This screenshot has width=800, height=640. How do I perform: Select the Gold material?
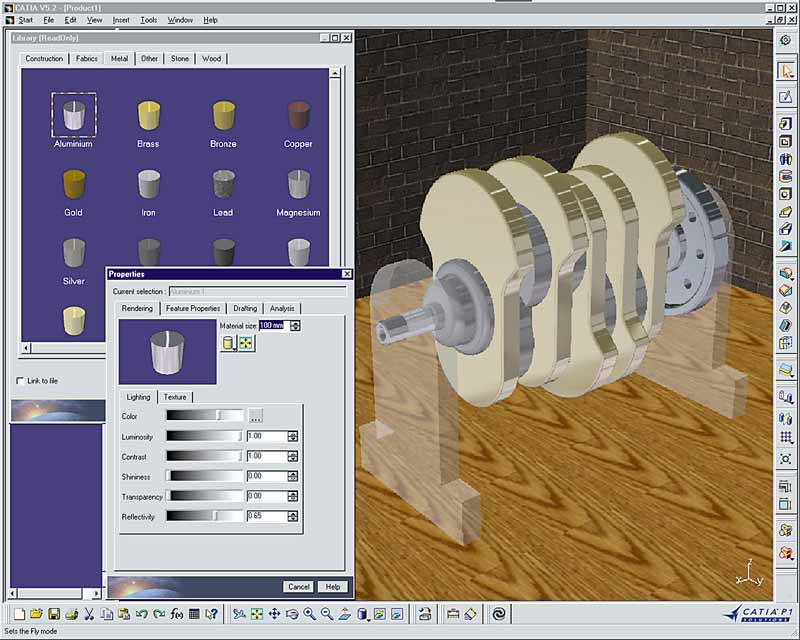(x=73, y=192)
